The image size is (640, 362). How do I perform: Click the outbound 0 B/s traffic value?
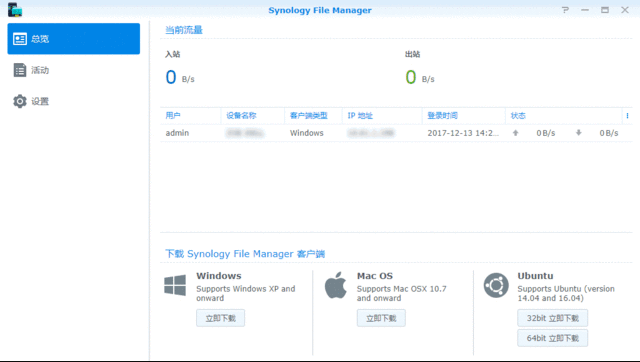[x=420, y=77]
